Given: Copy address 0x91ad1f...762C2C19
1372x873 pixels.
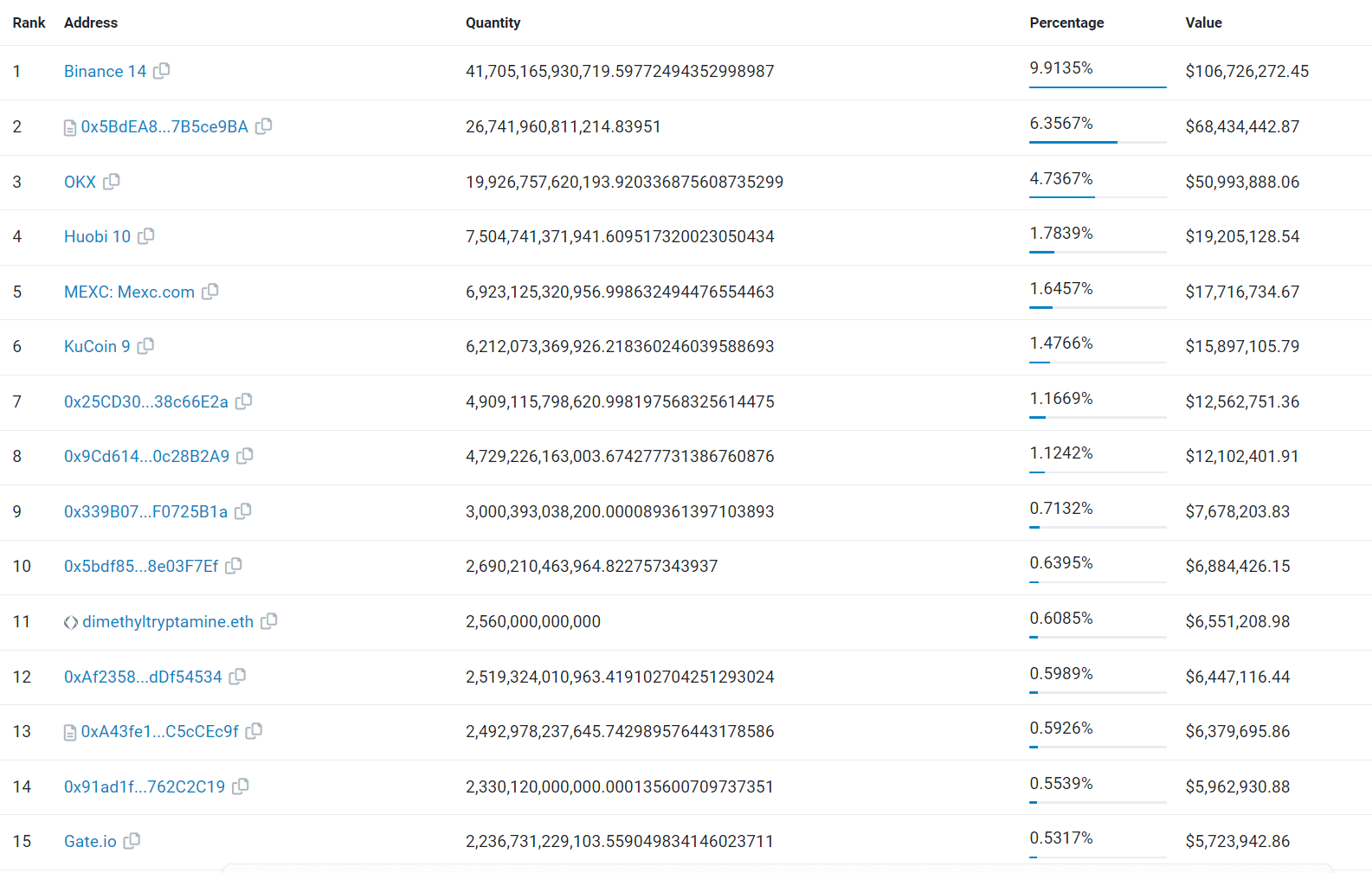Looking at the screenshot, I should point(241,786).
